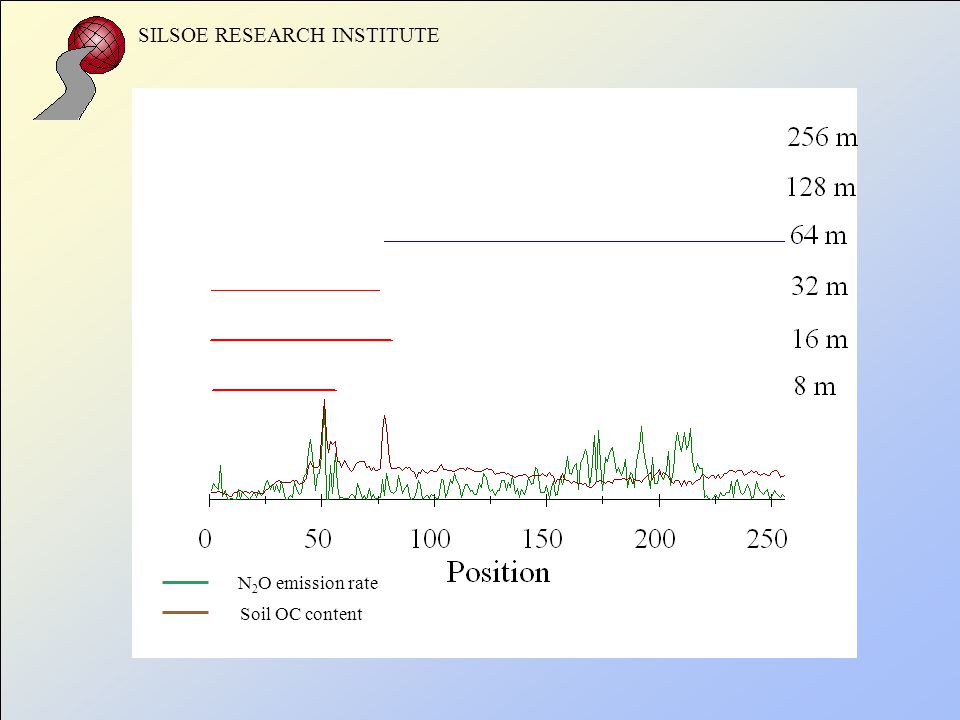Select the red line at 8 m
960x720 pixels.
click(x=274, y=389)
